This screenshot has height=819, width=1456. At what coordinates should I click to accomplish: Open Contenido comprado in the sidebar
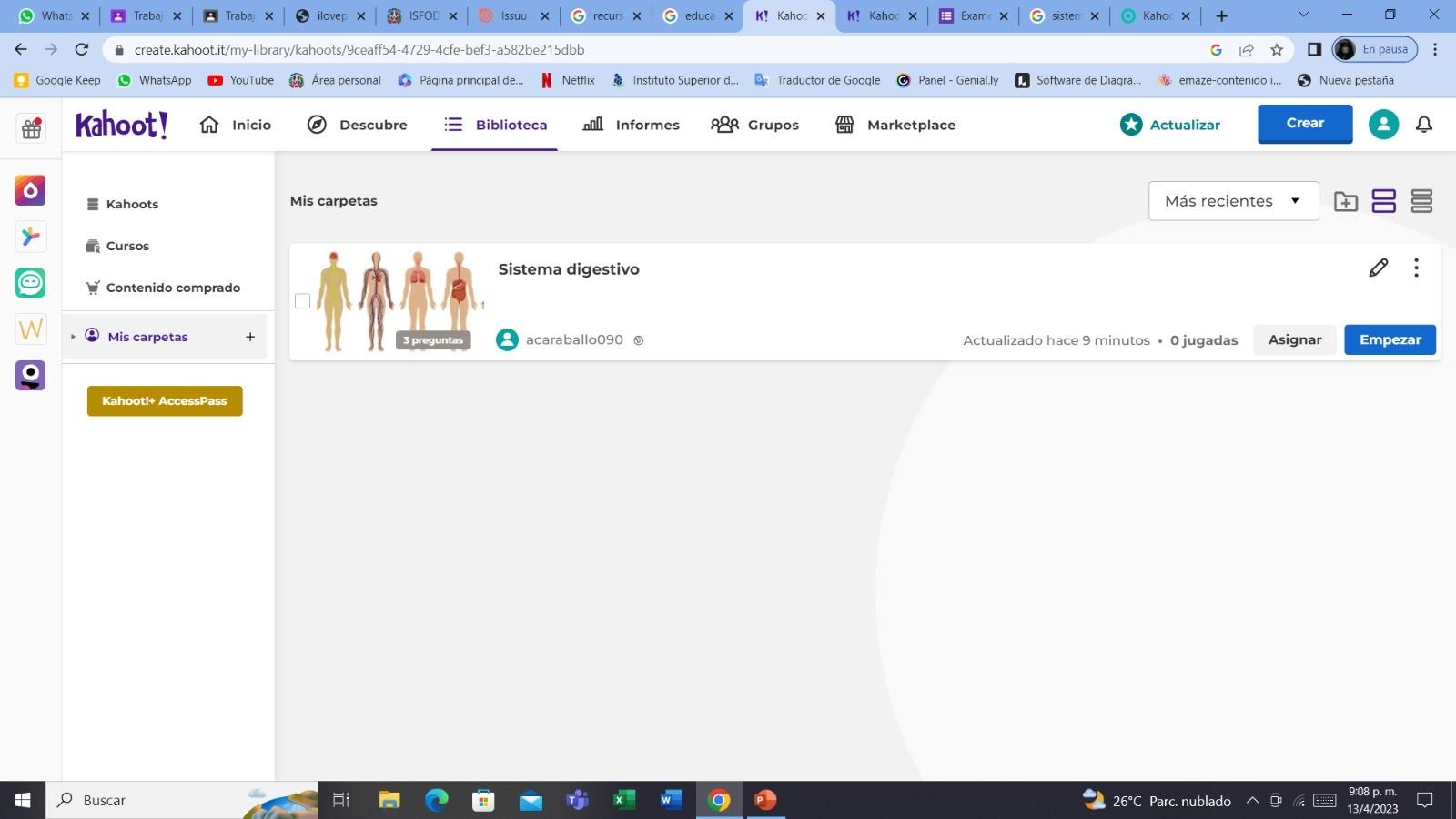163,288
